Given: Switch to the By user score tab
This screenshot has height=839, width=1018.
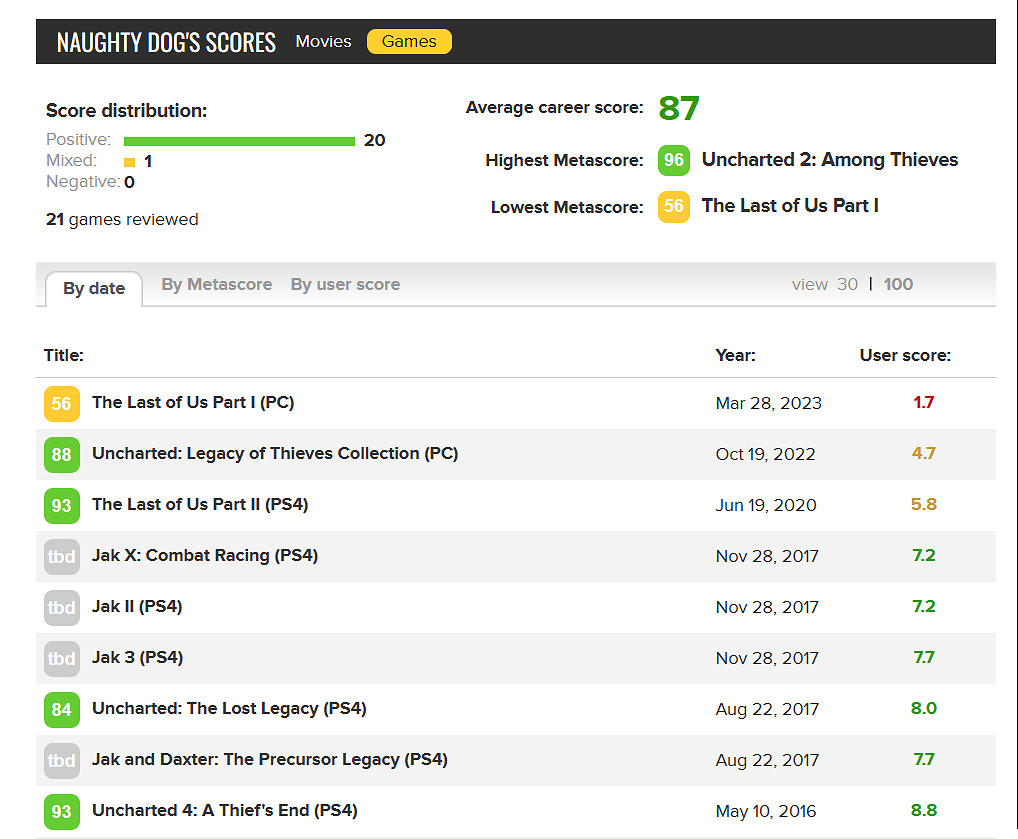Looking at the screenshot, I should [345, 284].
